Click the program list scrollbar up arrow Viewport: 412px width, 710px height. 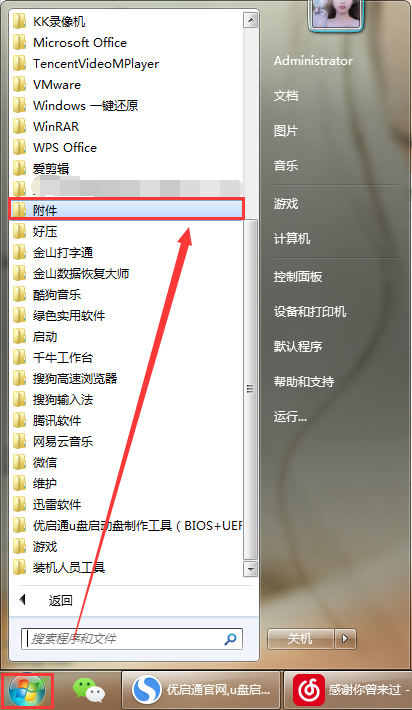pyautogui.click(x=250, y=20)
